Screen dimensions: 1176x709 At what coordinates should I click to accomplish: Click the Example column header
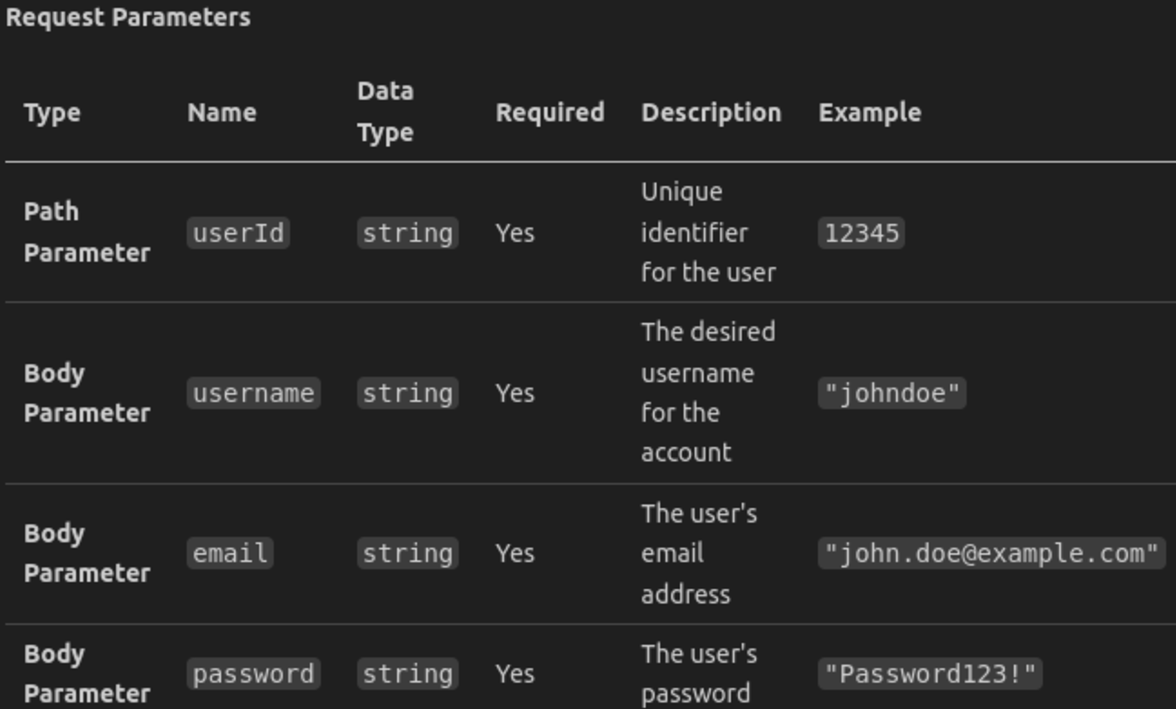click(x=870, y=113)
